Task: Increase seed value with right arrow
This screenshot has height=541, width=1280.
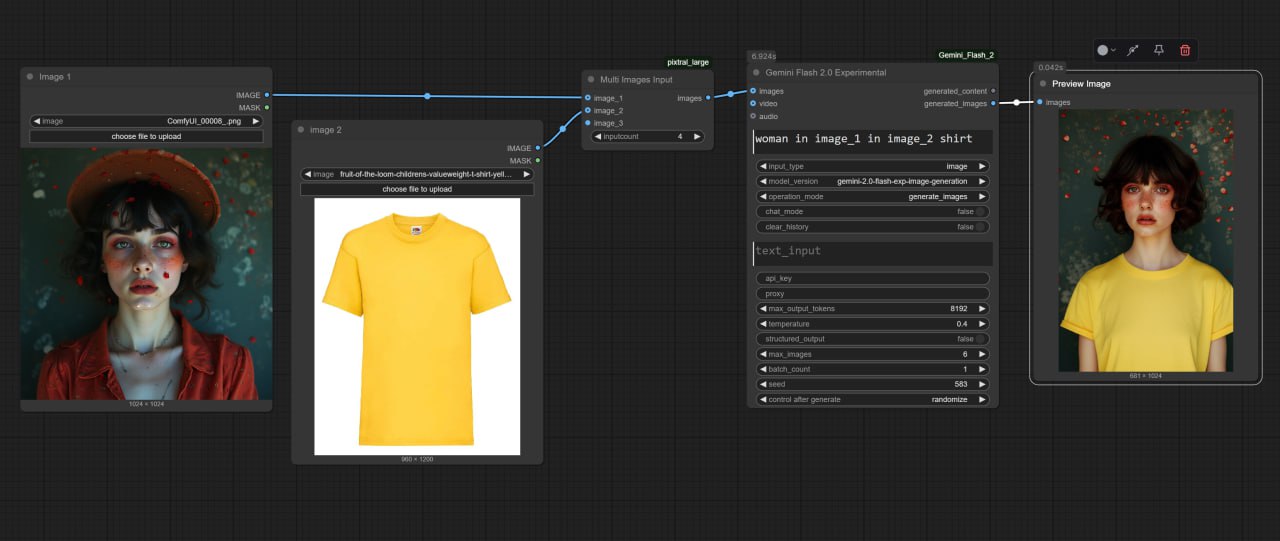Action: tap(982, 384)
